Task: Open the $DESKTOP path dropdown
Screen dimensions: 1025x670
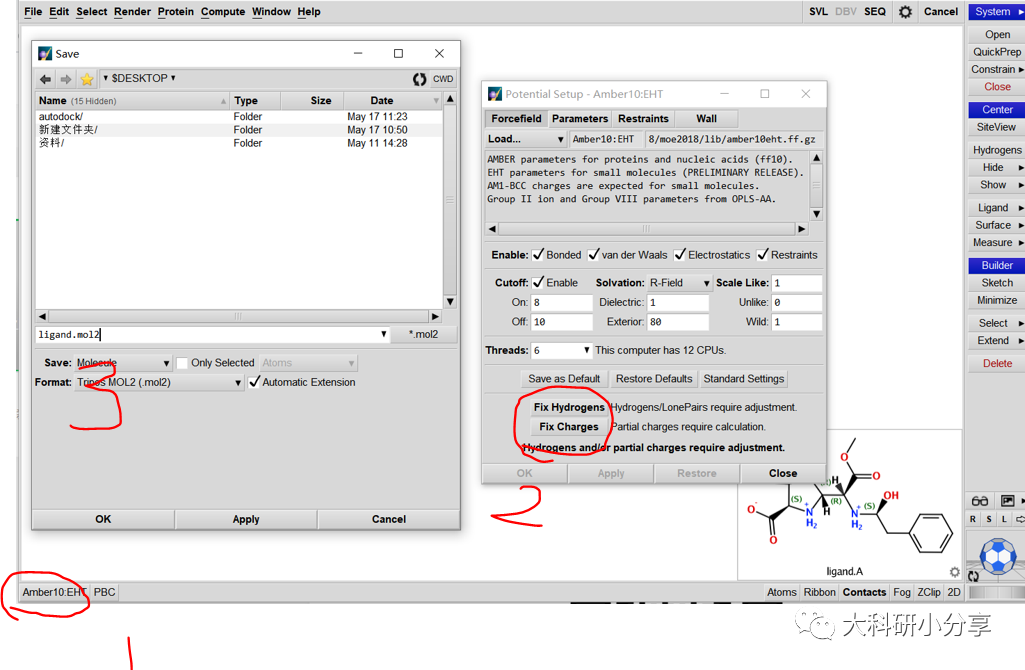Action: click(139, 78)
